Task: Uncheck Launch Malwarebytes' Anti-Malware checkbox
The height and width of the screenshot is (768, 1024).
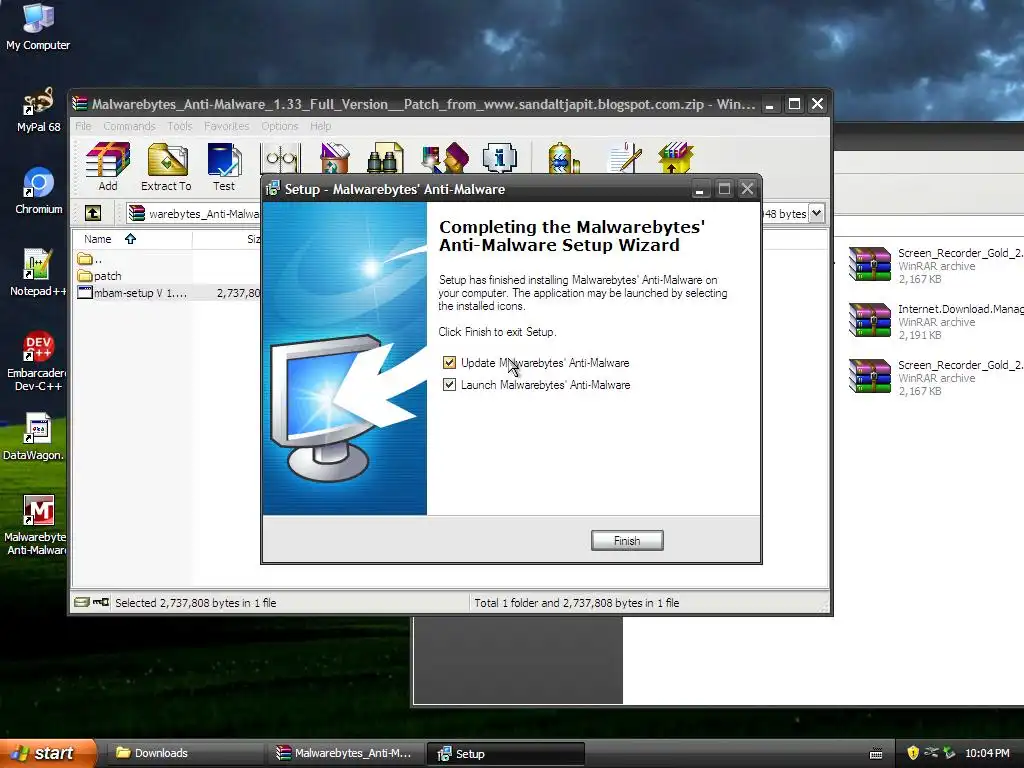Action: 449,385
